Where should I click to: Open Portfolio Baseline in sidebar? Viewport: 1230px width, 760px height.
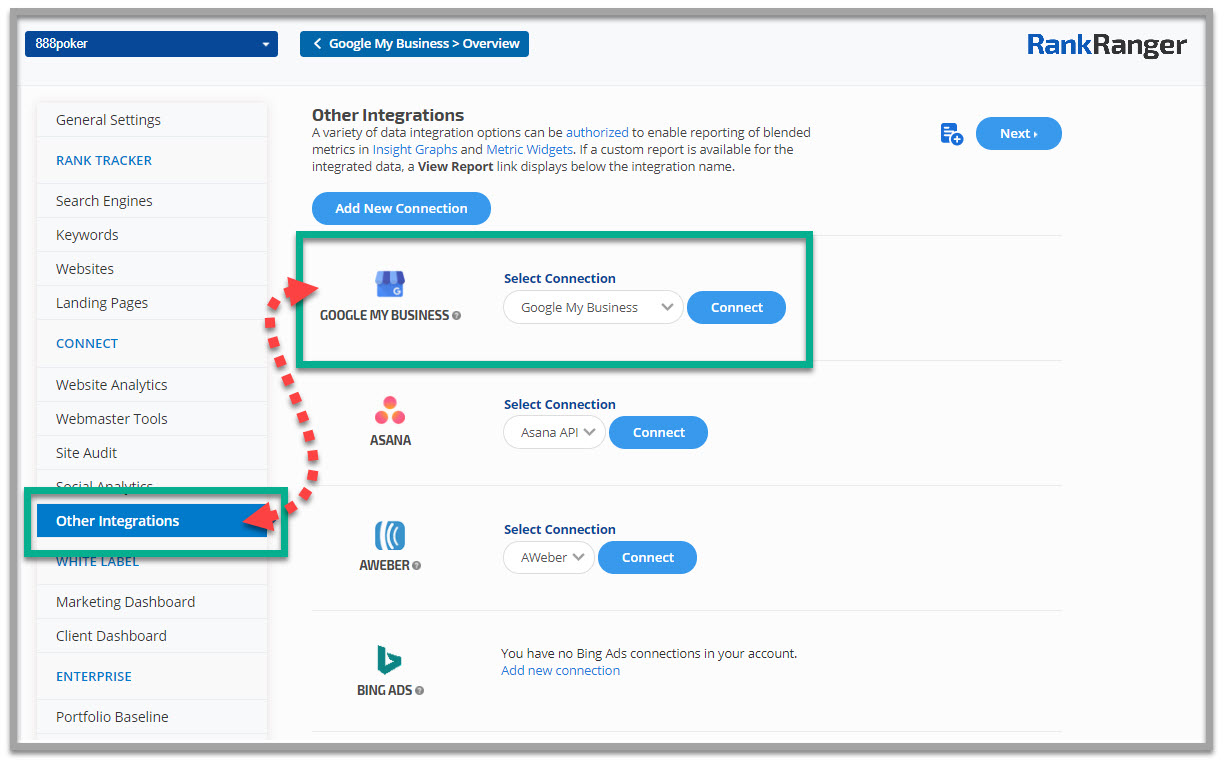pos(152,717)
